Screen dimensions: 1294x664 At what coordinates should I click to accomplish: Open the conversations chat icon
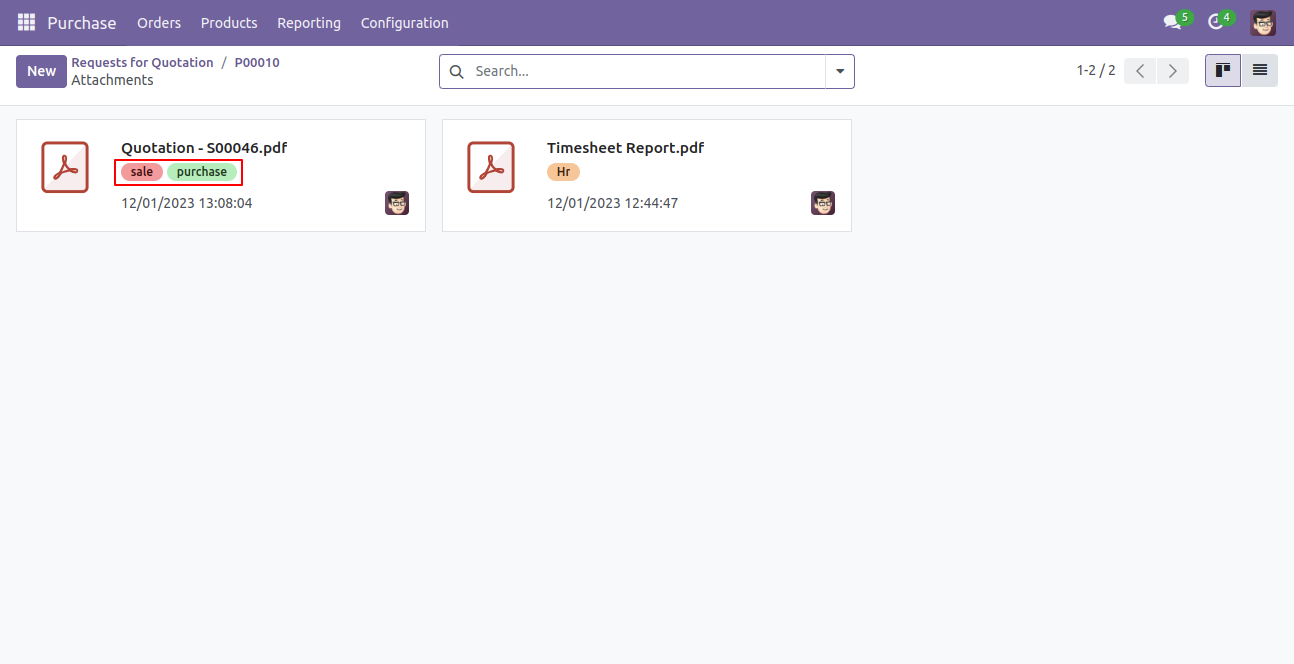click(1172, 22)
